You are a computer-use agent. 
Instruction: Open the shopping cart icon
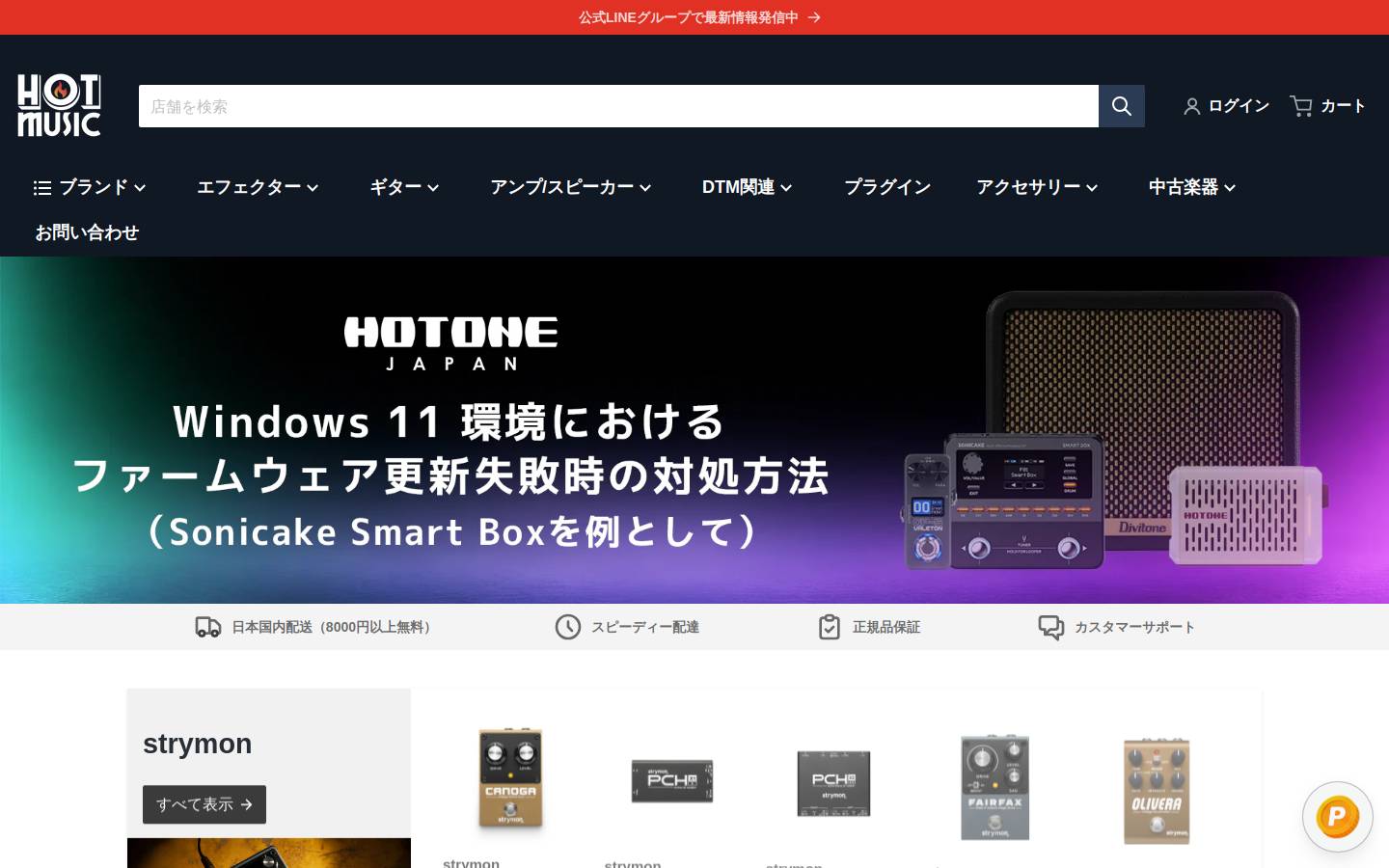coord(1301,105)
